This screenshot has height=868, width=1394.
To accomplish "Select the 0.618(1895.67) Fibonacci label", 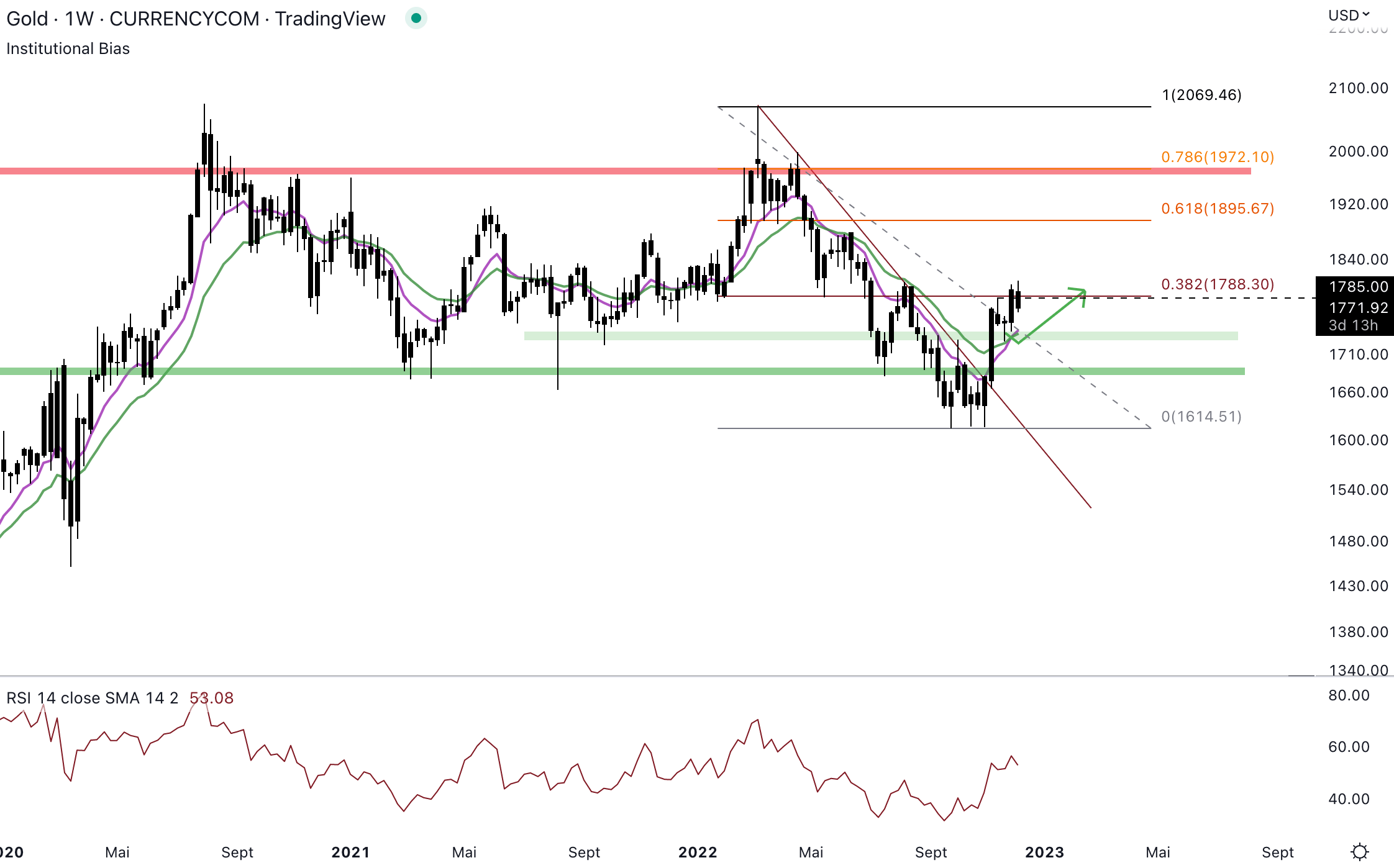I will click(1218, 209).
